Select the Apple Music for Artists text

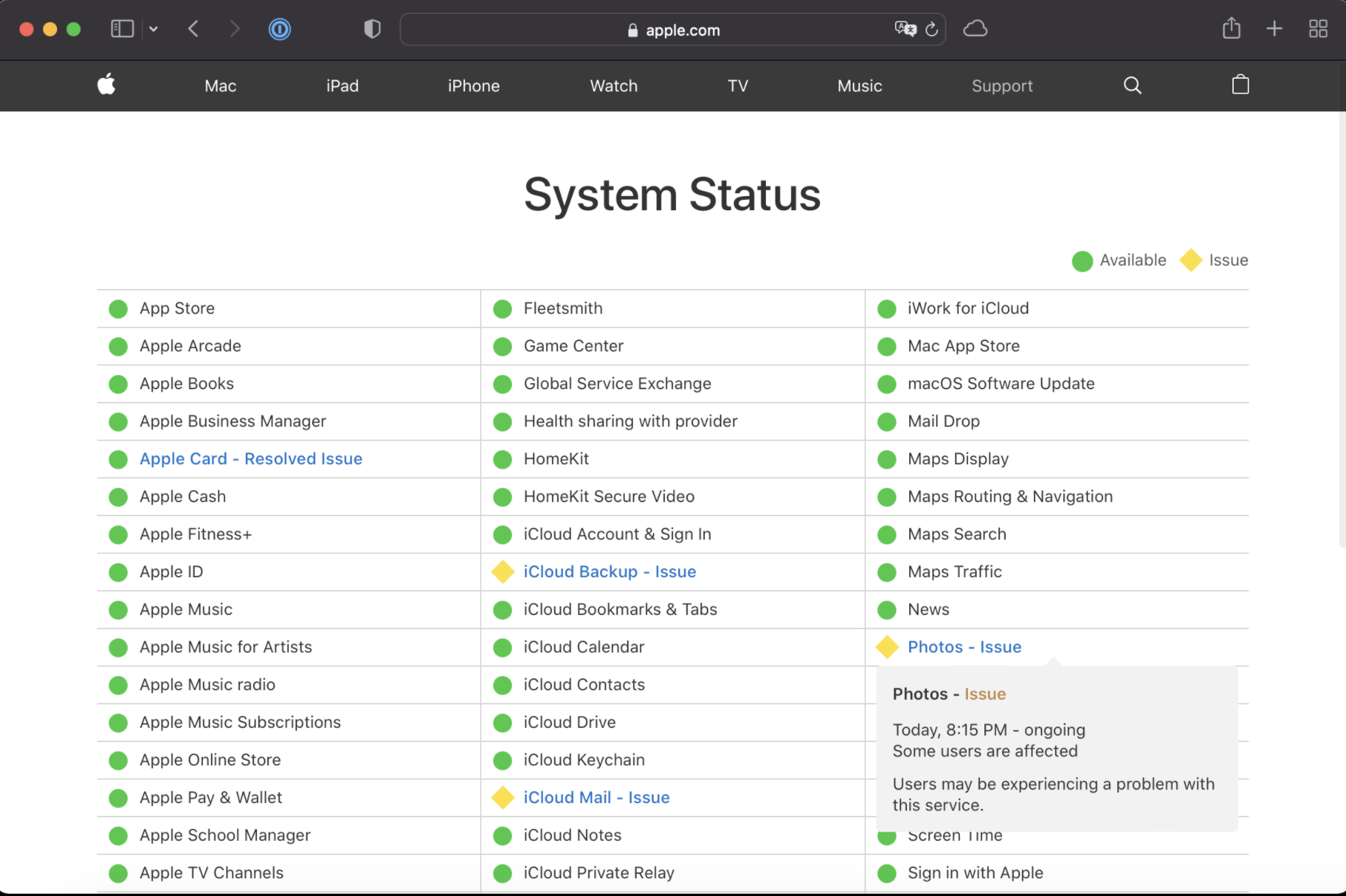point(226,646)
